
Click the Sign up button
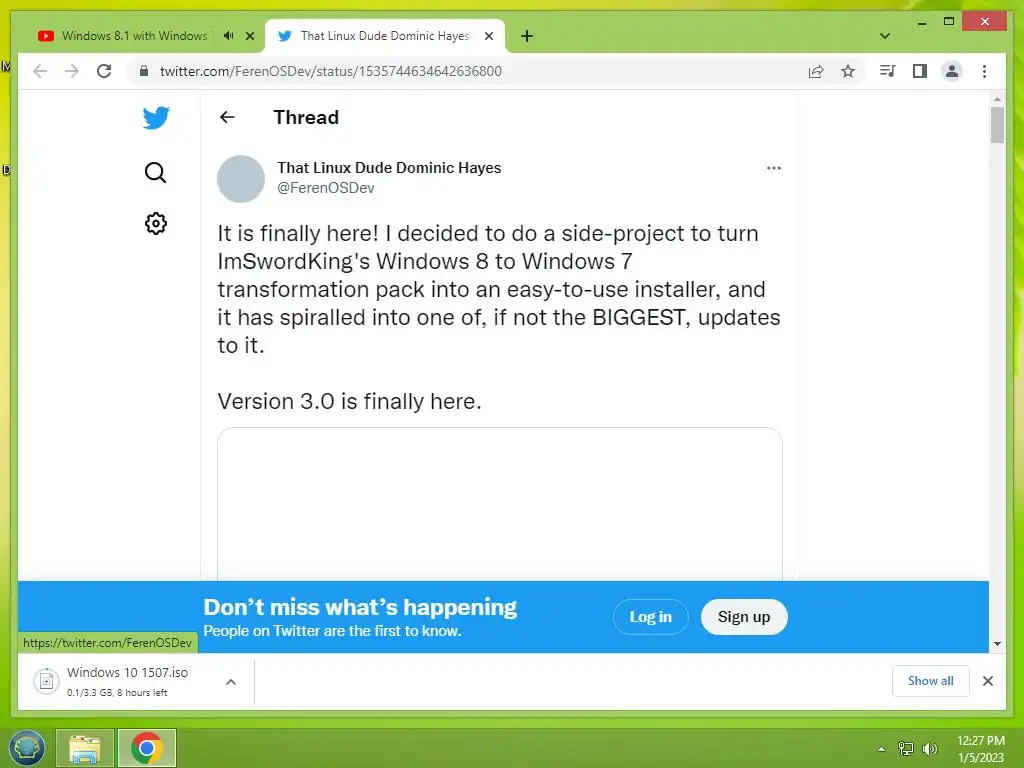pos(744,616)
